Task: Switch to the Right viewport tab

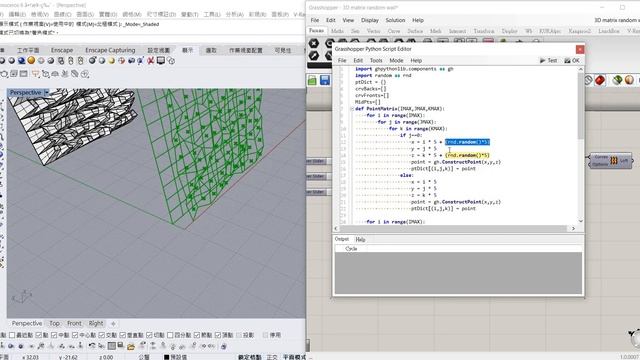Action: (96, 323)
